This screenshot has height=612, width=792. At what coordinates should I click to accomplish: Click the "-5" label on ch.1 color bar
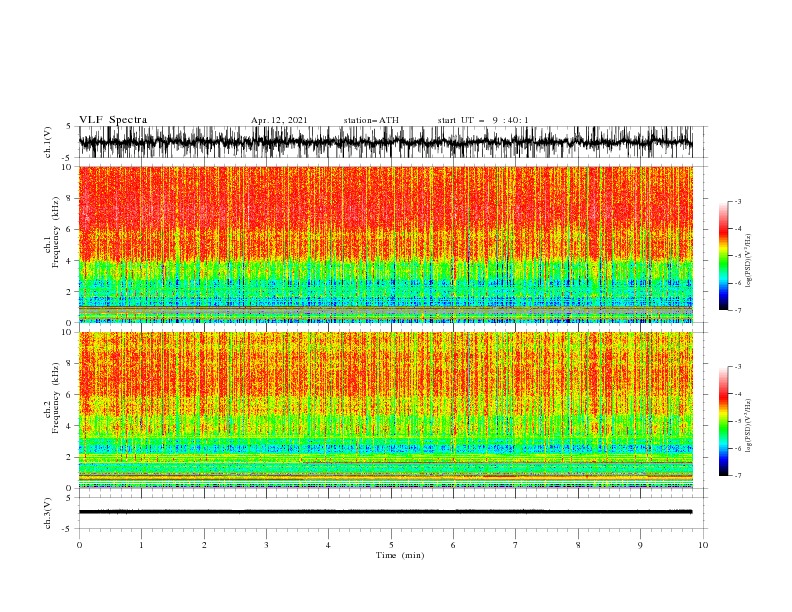(x=738, y=256)
